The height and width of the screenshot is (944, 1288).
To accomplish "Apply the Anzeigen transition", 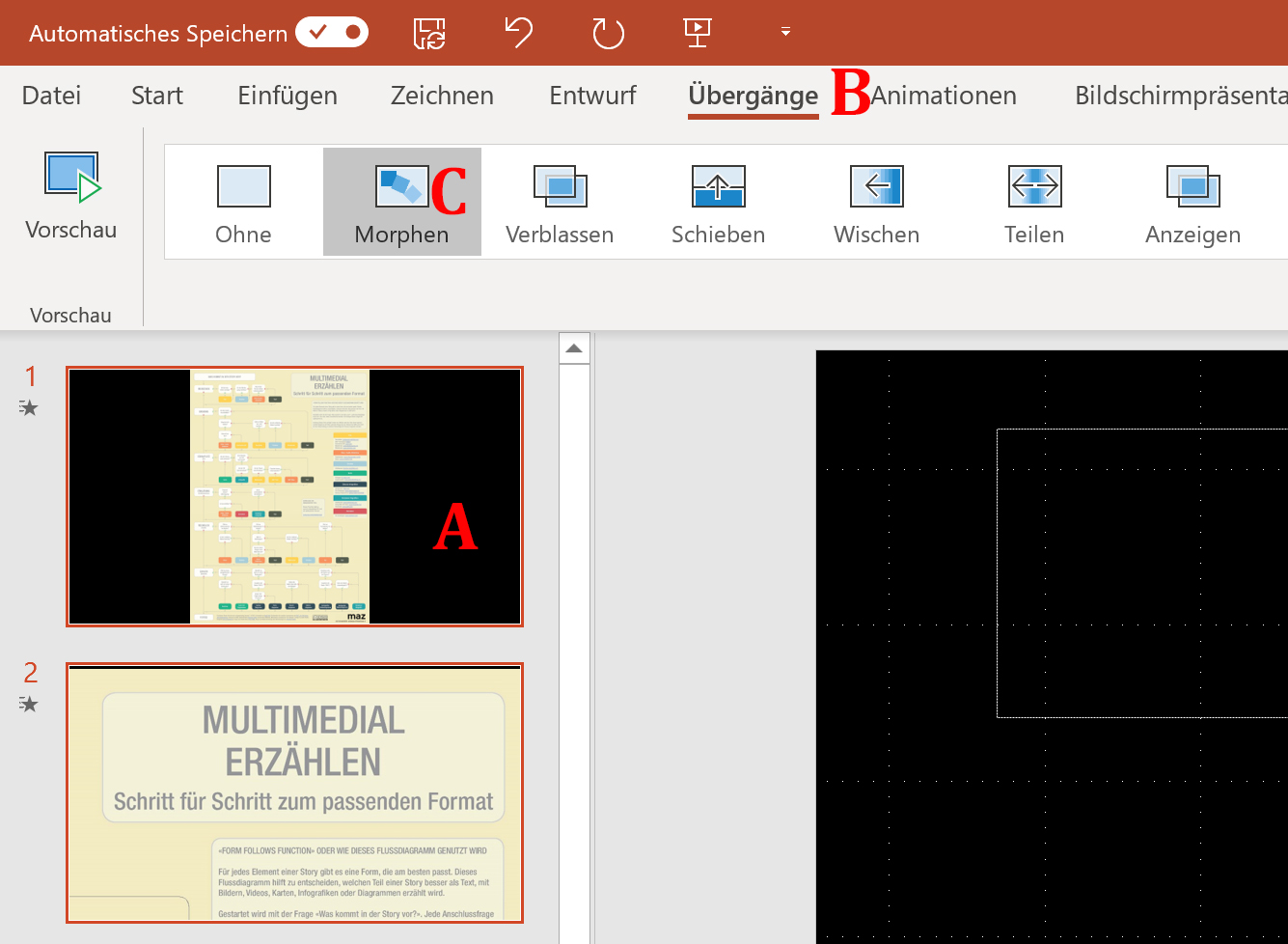I will point(1192,202).
